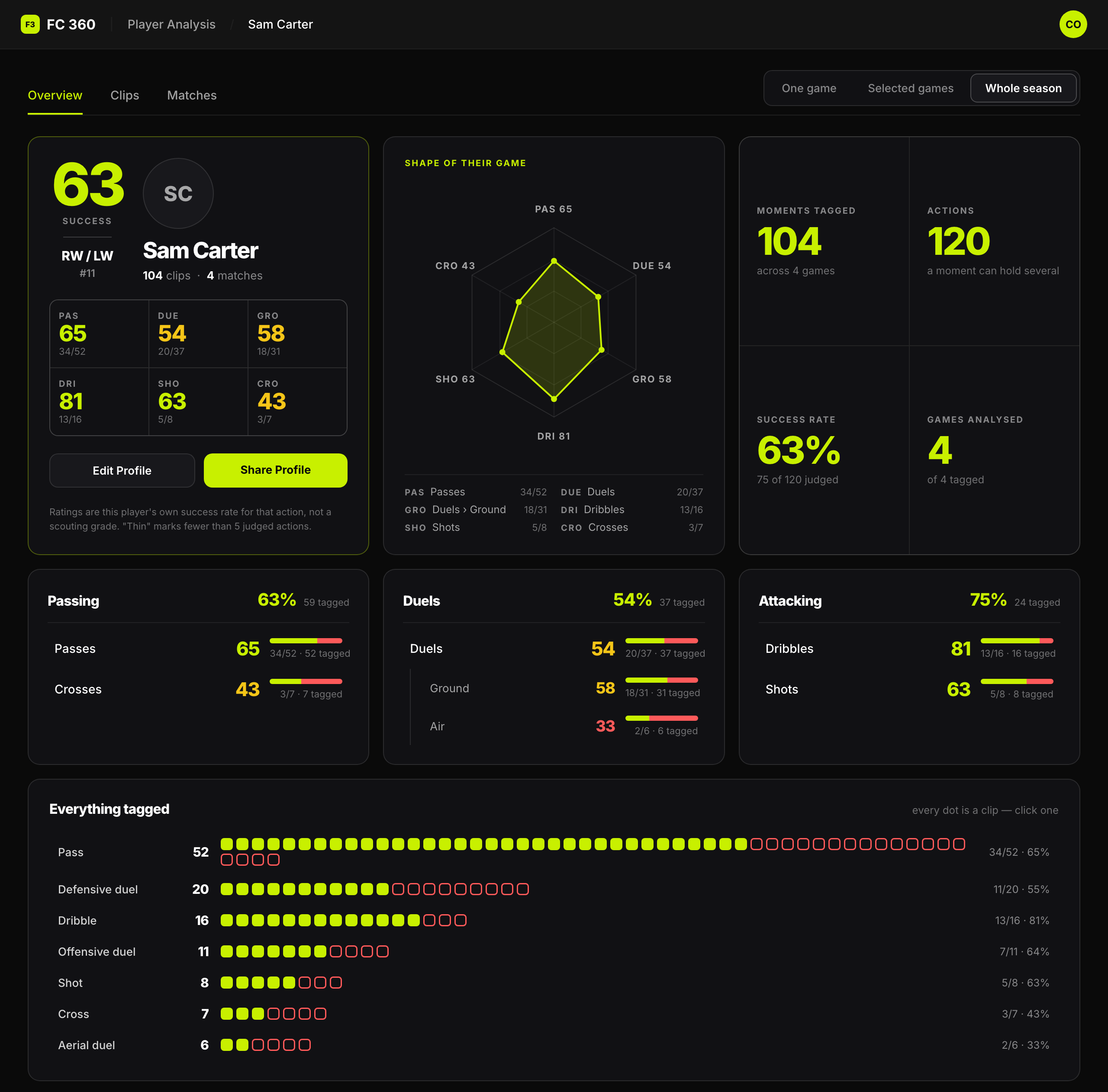Click the first green dot in Shot row
The width and height of the screenshot is (1108, 1092).
226,982
